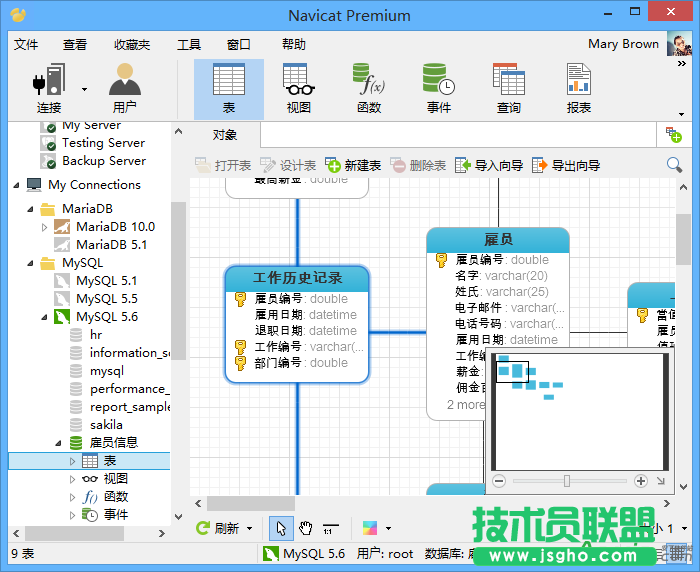Open the 连接 dropdown arrow

pyautogui.click(x=84, y=89)
